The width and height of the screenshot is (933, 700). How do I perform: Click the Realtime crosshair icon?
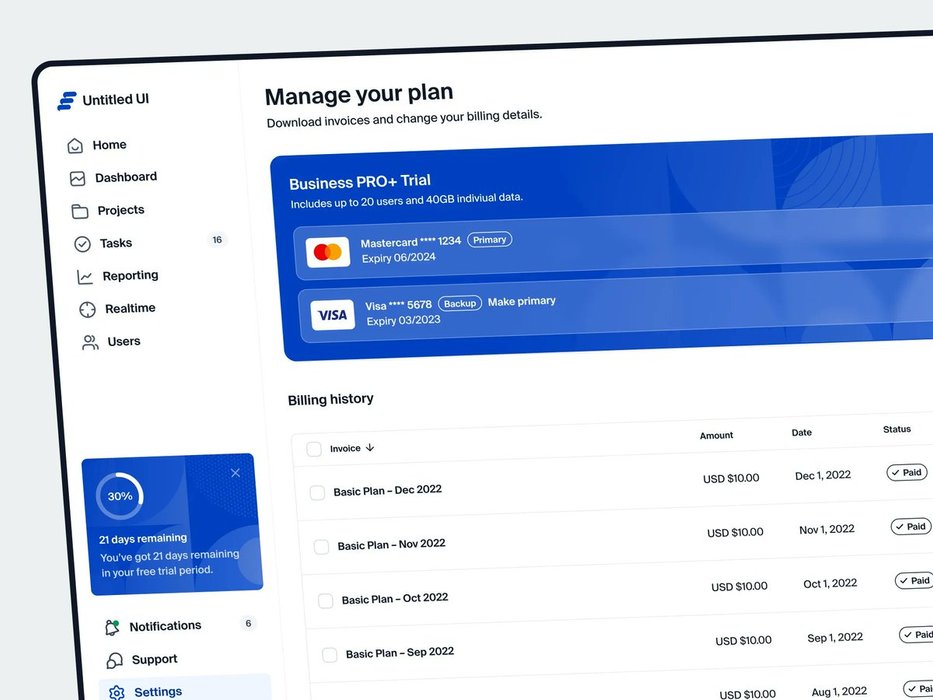point(87,310)
